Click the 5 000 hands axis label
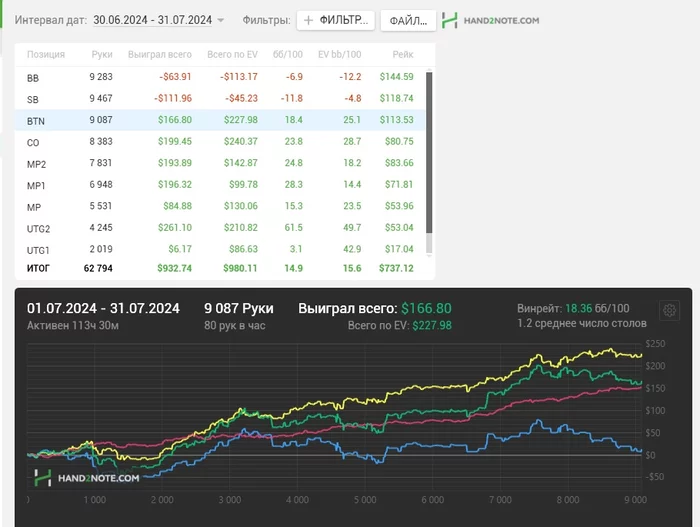 coord(365,500)
